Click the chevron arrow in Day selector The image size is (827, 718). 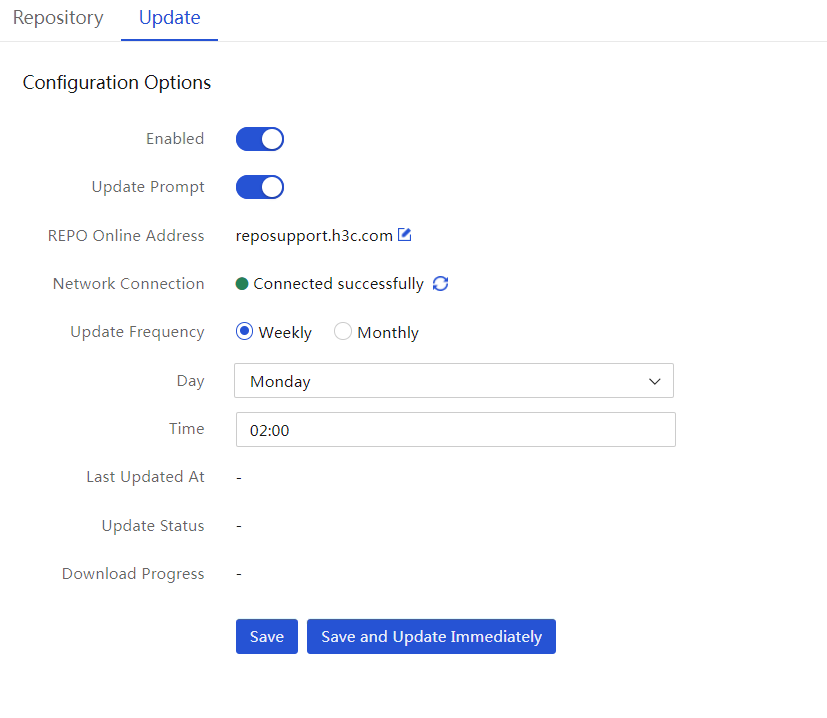click(655, 381)
